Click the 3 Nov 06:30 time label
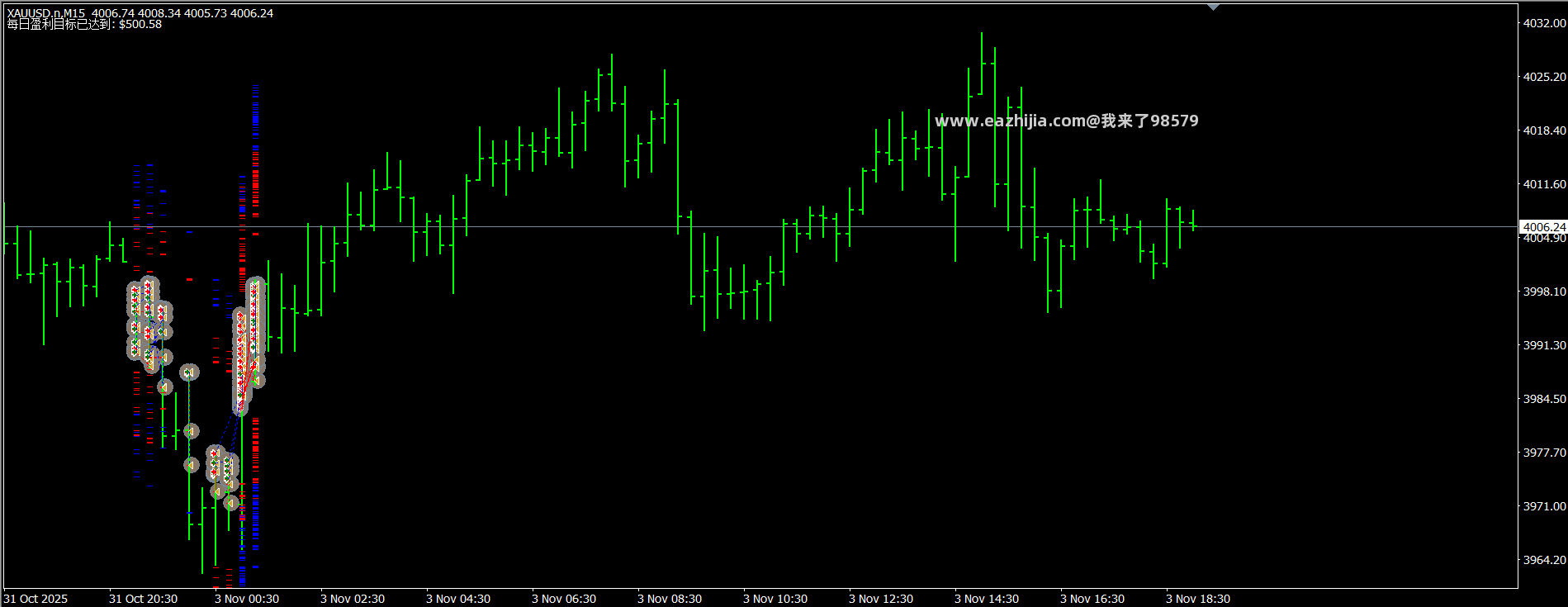Screen dimensions: 1568x607 click(564, 599)
